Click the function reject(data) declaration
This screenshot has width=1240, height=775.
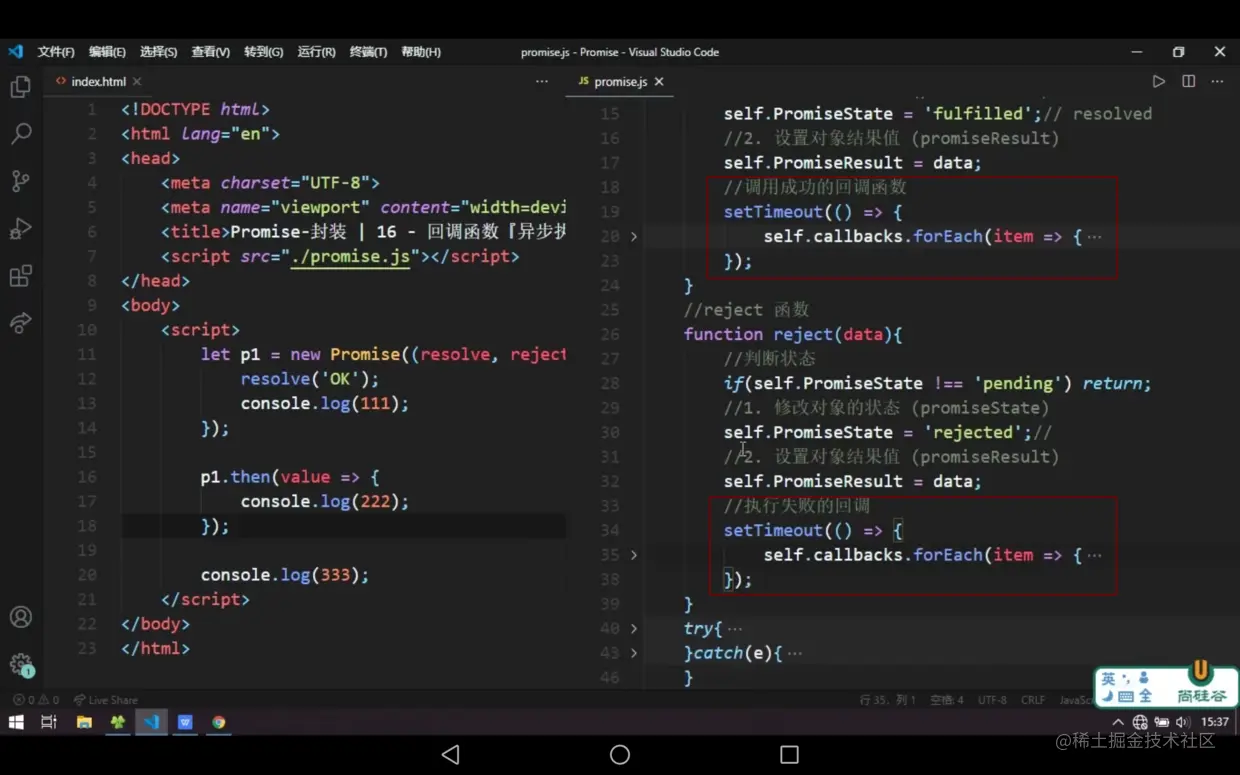(793, 335)
